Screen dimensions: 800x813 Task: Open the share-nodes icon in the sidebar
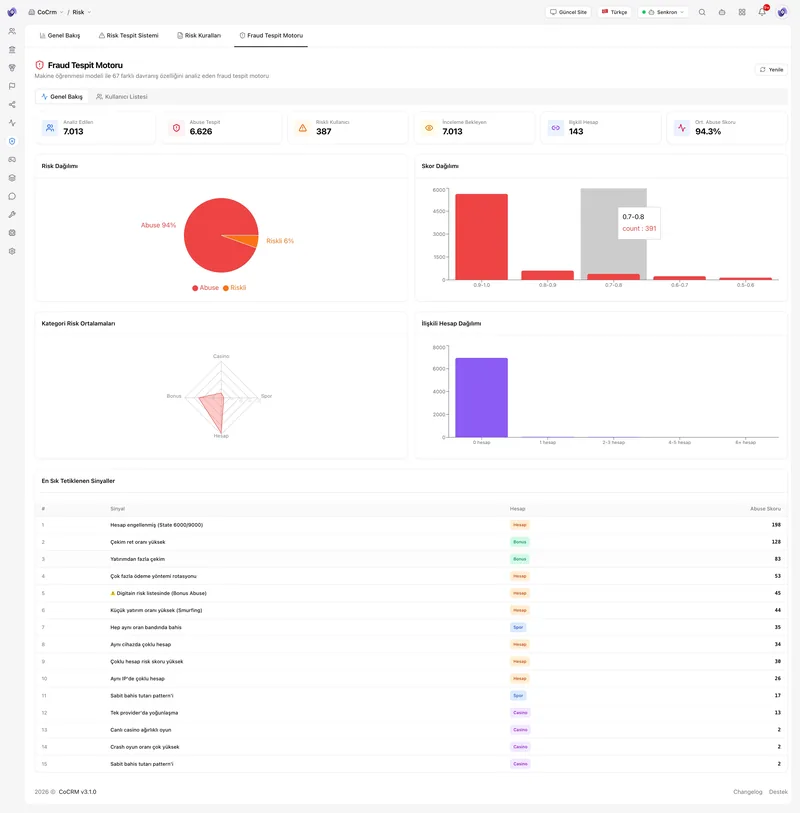coord(12,104)
